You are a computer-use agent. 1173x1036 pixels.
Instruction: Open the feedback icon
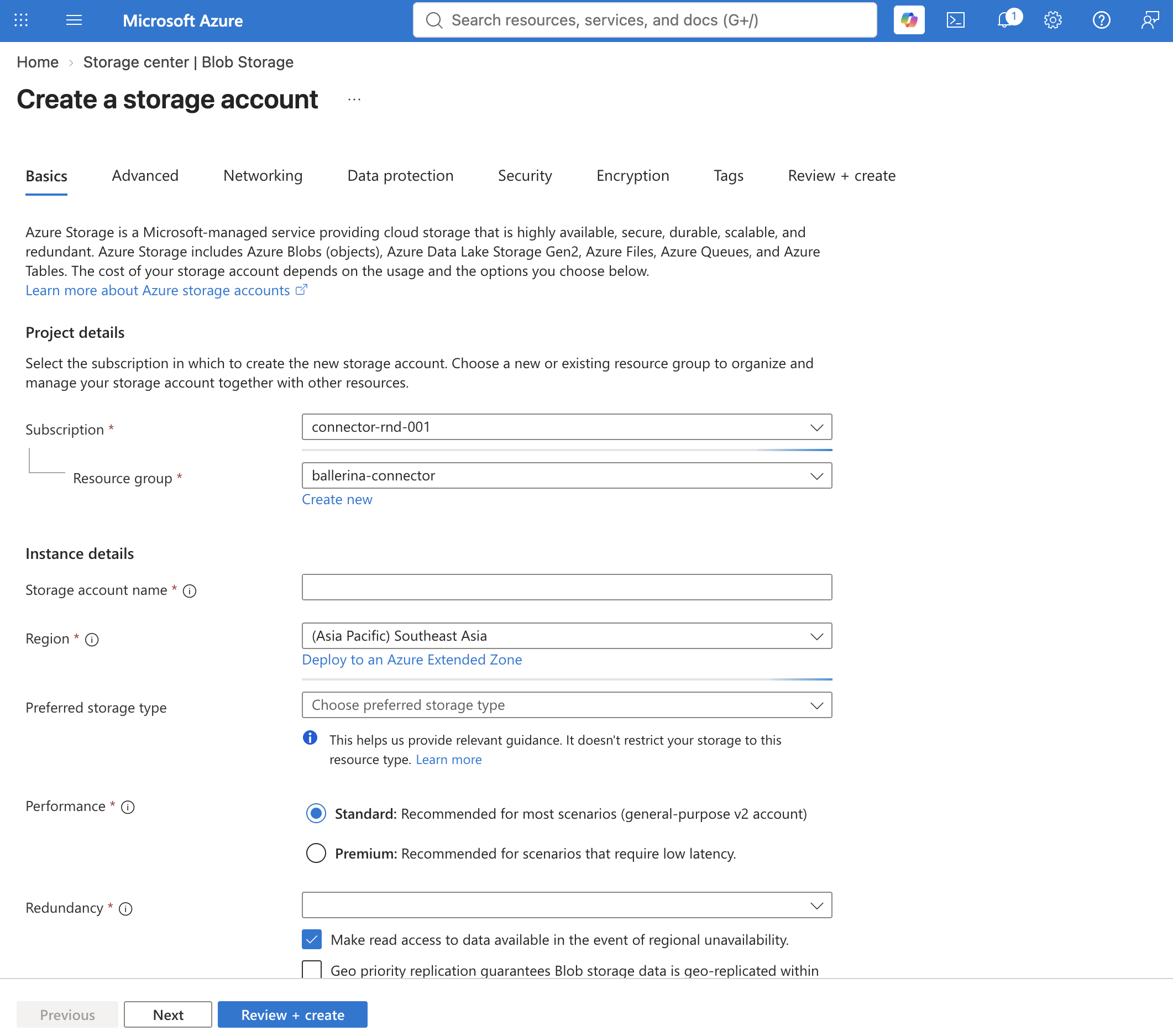pyautogui.click(x=1150, y=20)
